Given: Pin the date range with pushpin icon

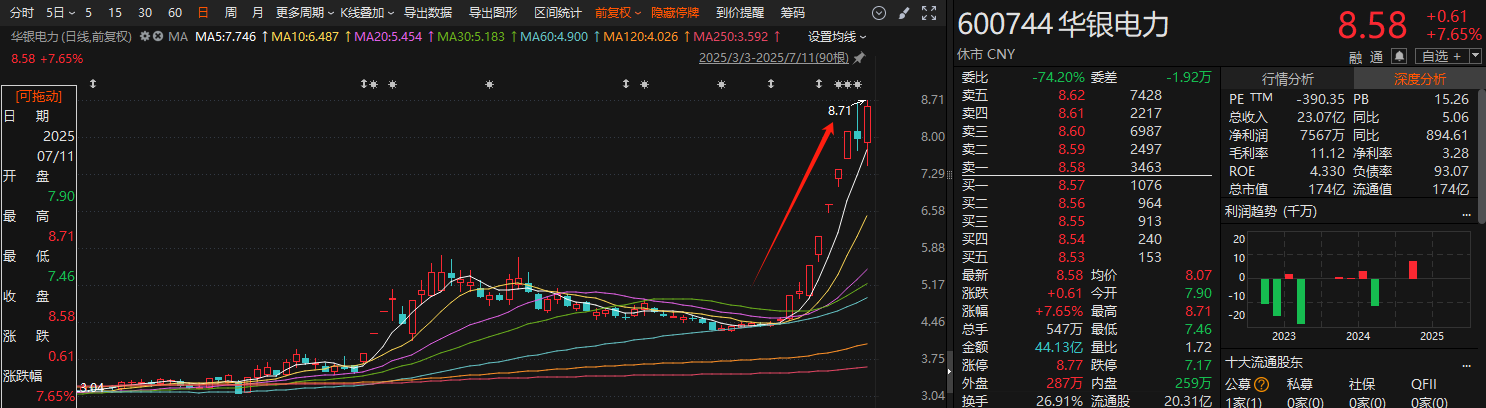Looking at the screenshot, I should [860, 58].
